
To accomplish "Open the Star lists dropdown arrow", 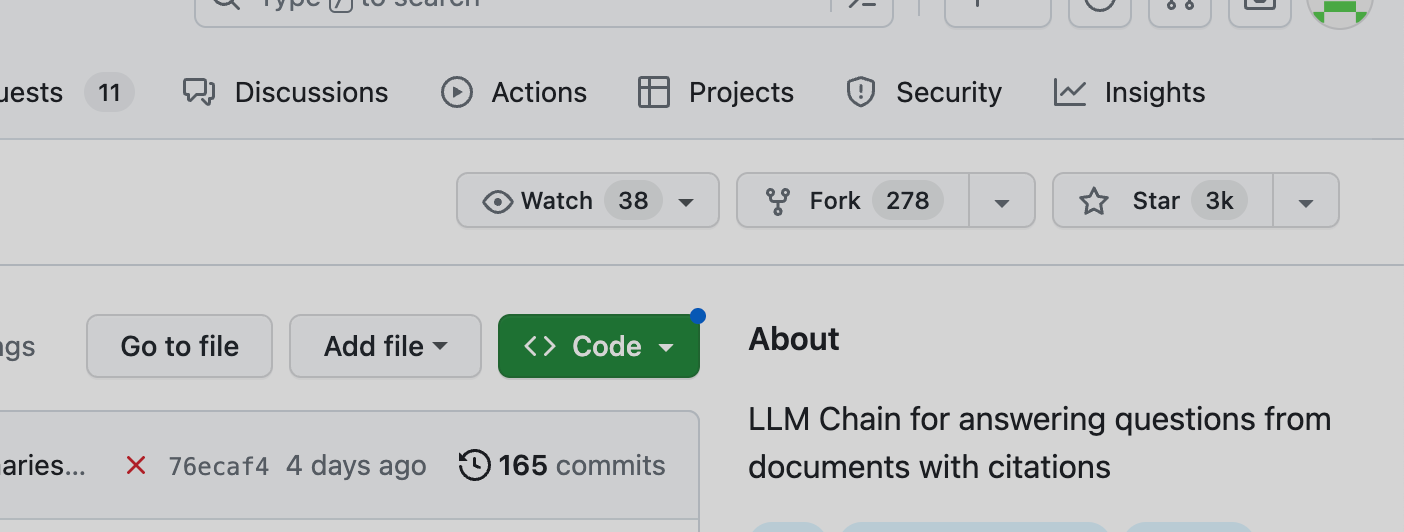I will pos(1305,201).
